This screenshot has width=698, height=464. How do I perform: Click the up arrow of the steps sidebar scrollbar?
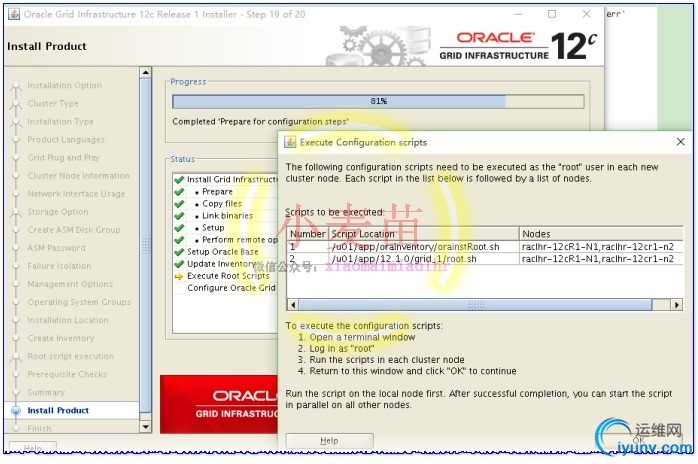tap(145, 73)
